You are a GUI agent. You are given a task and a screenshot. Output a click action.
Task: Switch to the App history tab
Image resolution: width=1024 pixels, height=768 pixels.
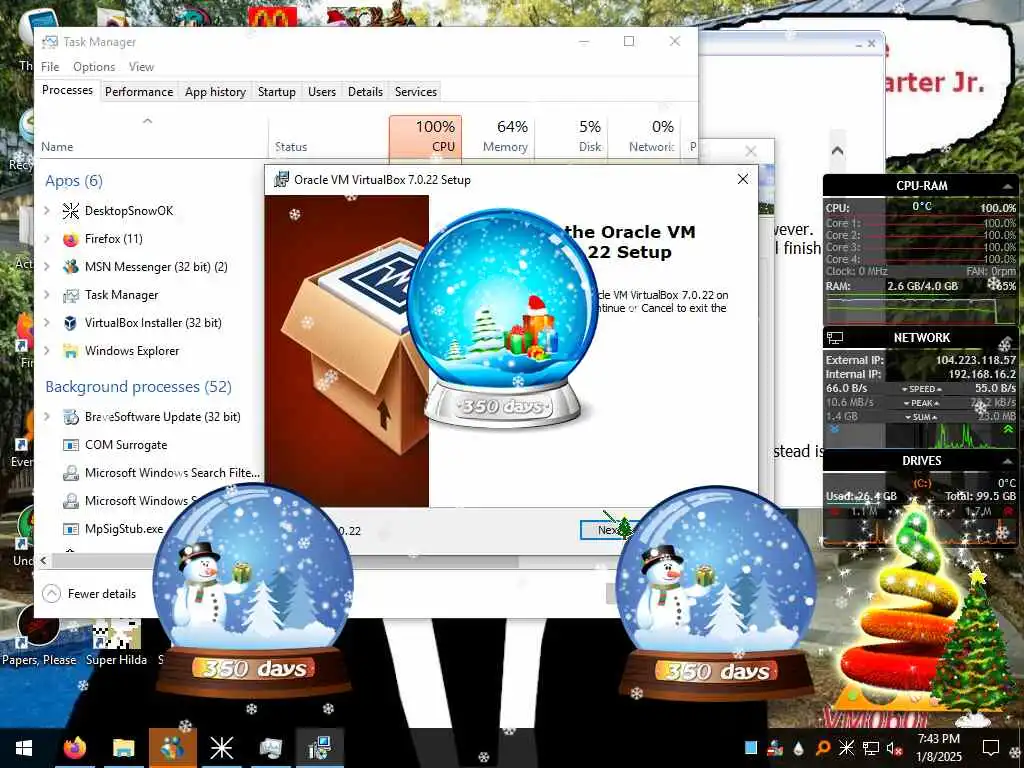(x=216, y=92)
